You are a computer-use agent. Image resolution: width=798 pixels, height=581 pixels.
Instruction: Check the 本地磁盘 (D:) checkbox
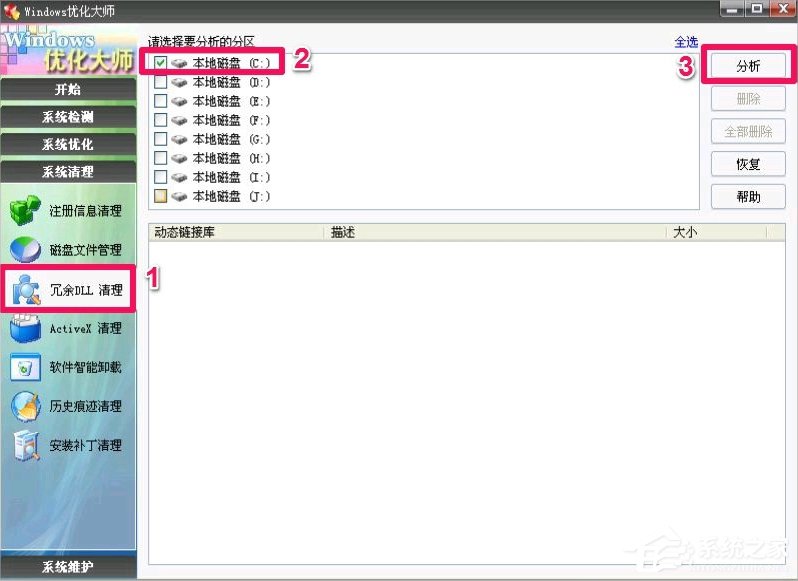160,82
